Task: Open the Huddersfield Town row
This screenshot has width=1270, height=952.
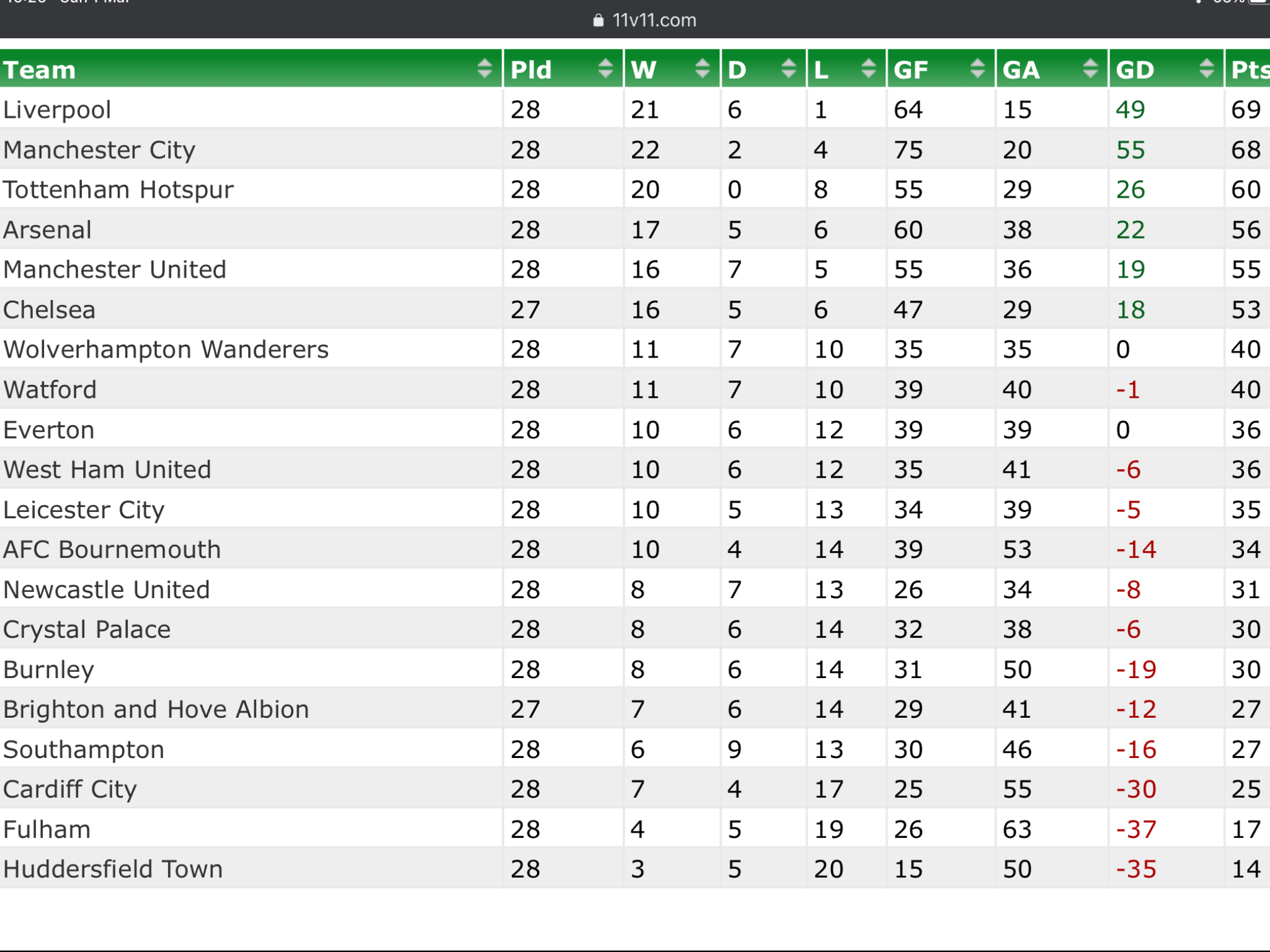Action: (635, 869)
